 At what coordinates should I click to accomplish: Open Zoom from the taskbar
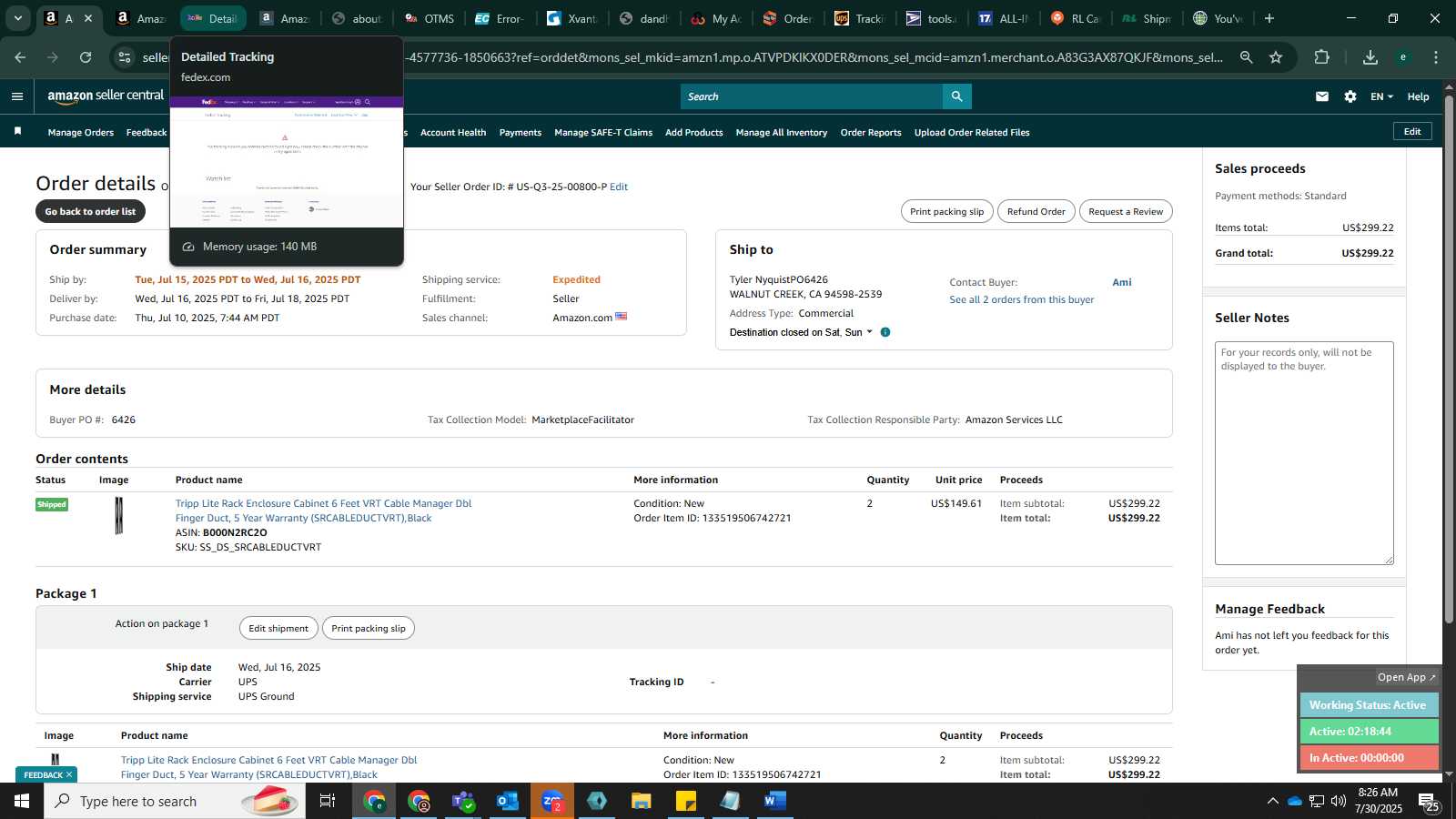point(552,801)
